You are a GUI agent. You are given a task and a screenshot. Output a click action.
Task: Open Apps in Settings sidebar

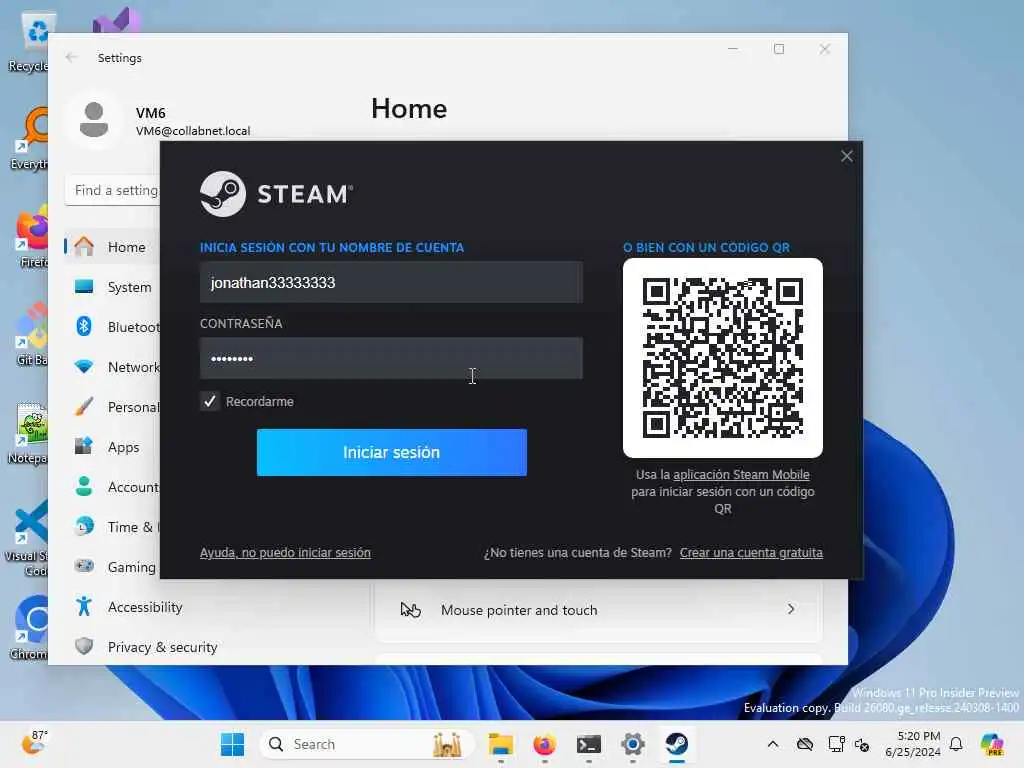[x=112, y=447]
